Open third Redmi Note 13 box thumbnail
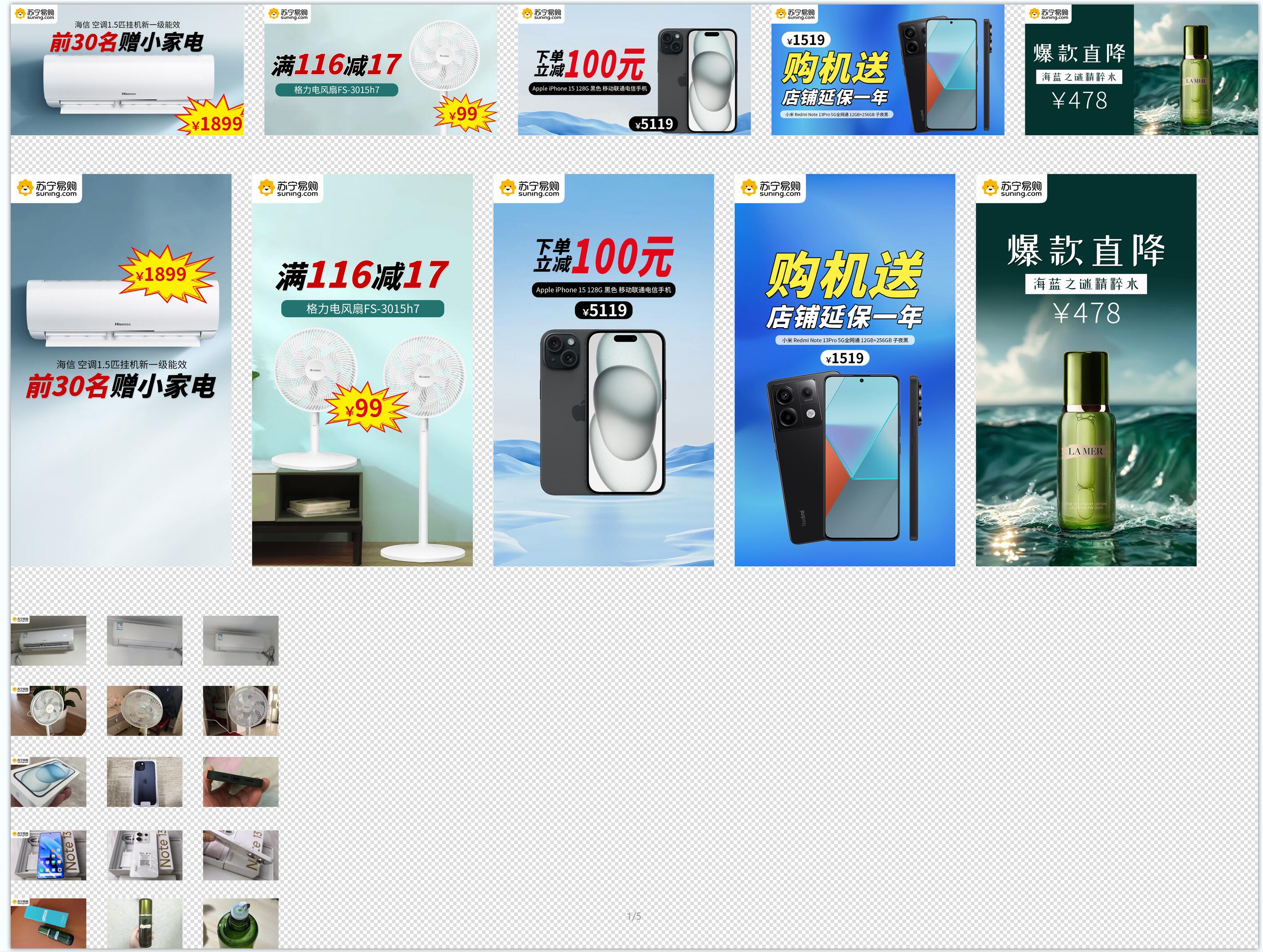1263x952 pixels. pyautogui.click(x=241, y=855)
